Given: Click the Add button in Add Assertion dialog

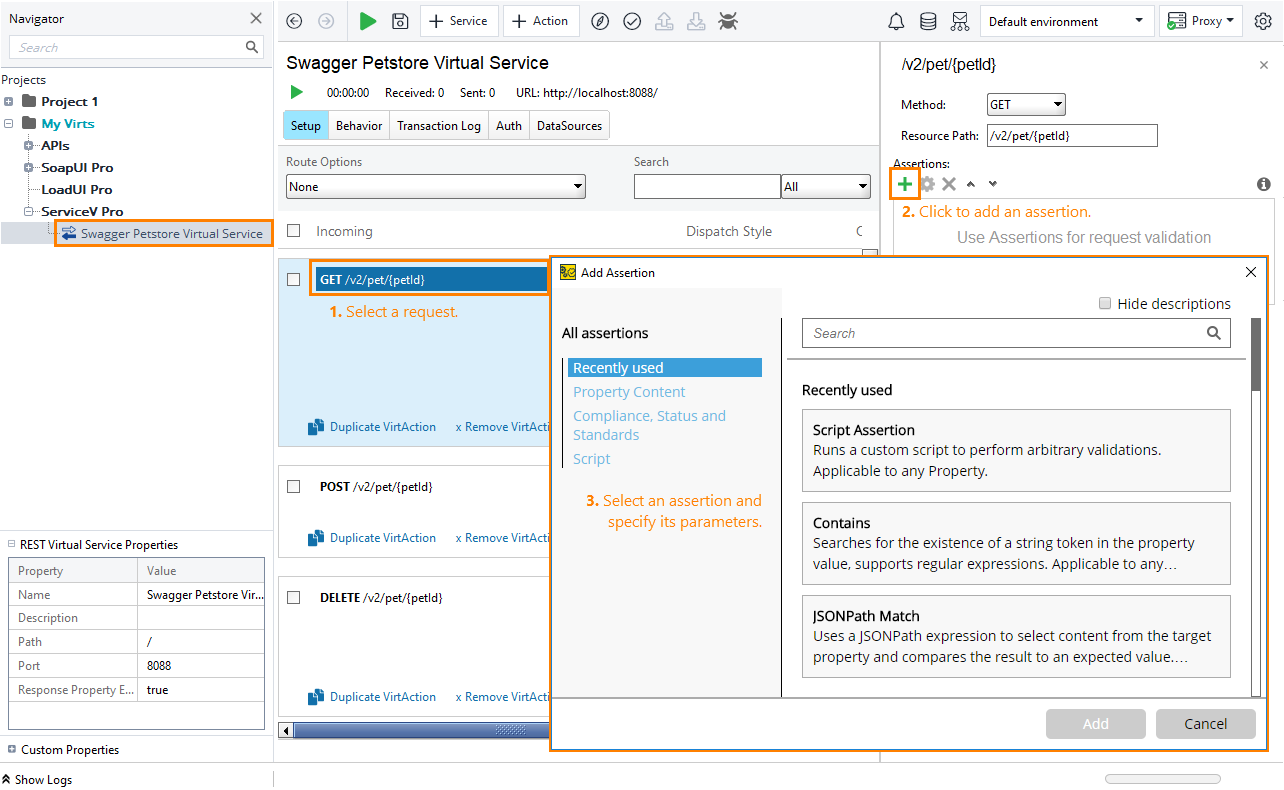Looking at the screenshot, I should coord(1096,724).
